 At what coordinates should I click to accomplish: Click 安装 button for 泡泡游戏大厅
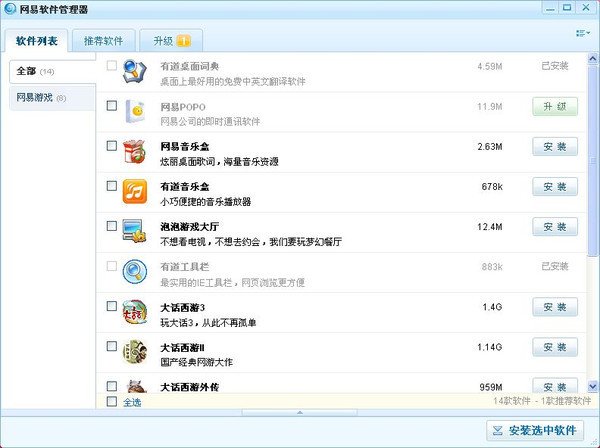[555, 227]
